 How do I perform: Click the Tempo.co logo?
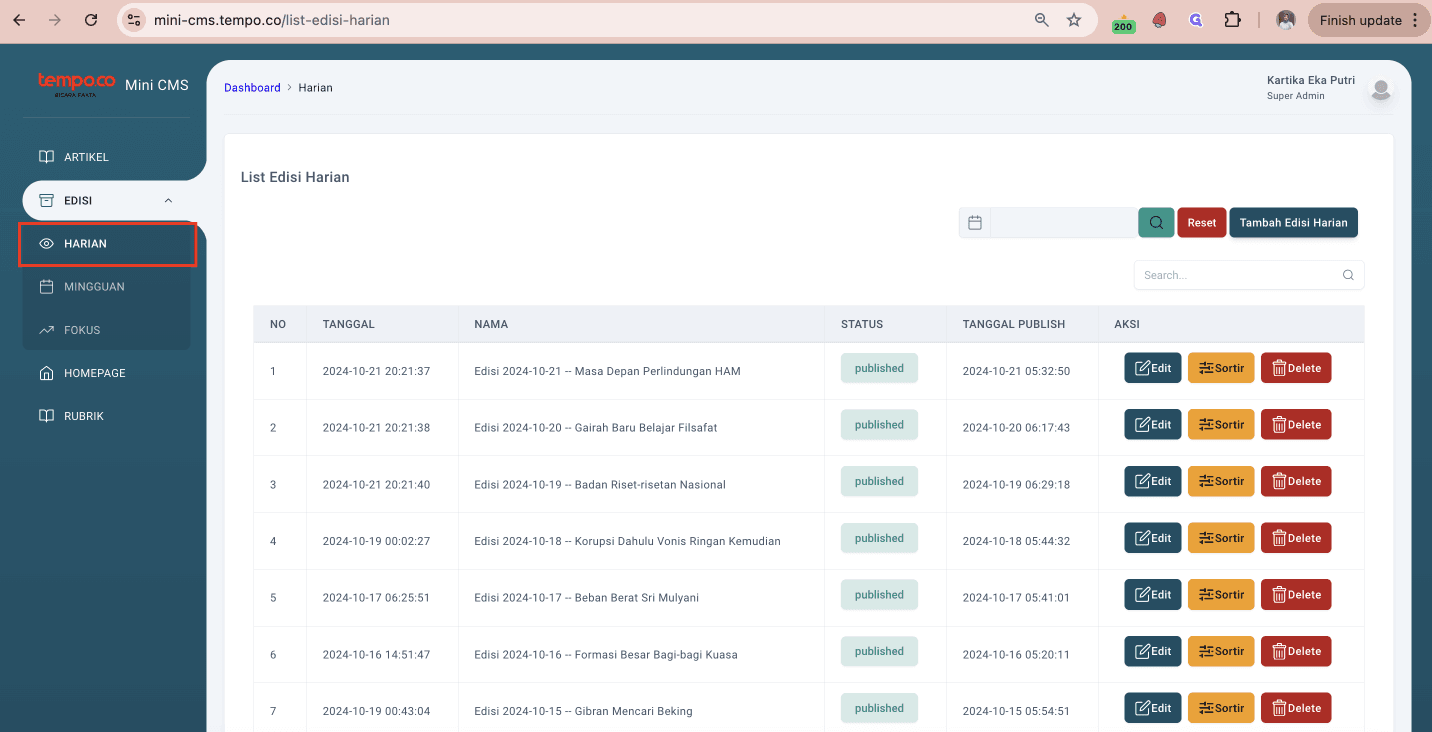point(77,84)
